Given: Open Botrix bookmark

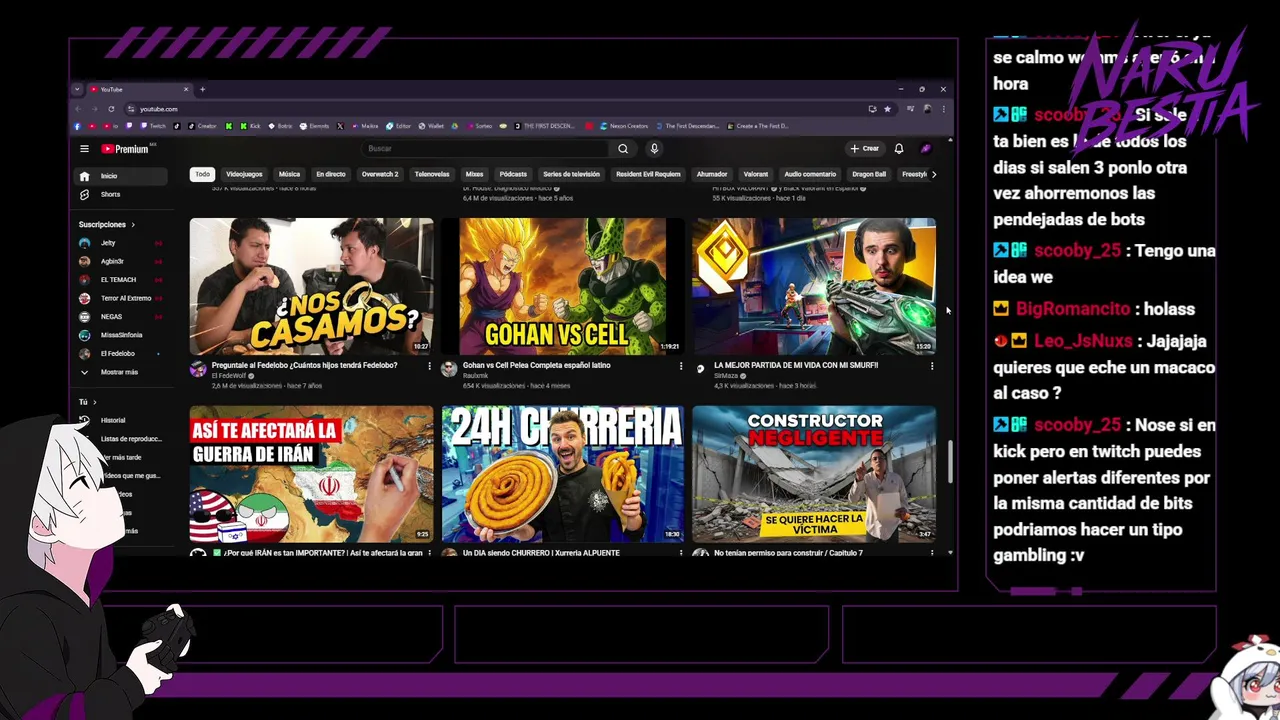Looking at the screenshot, I should click(x=281, y=126).
